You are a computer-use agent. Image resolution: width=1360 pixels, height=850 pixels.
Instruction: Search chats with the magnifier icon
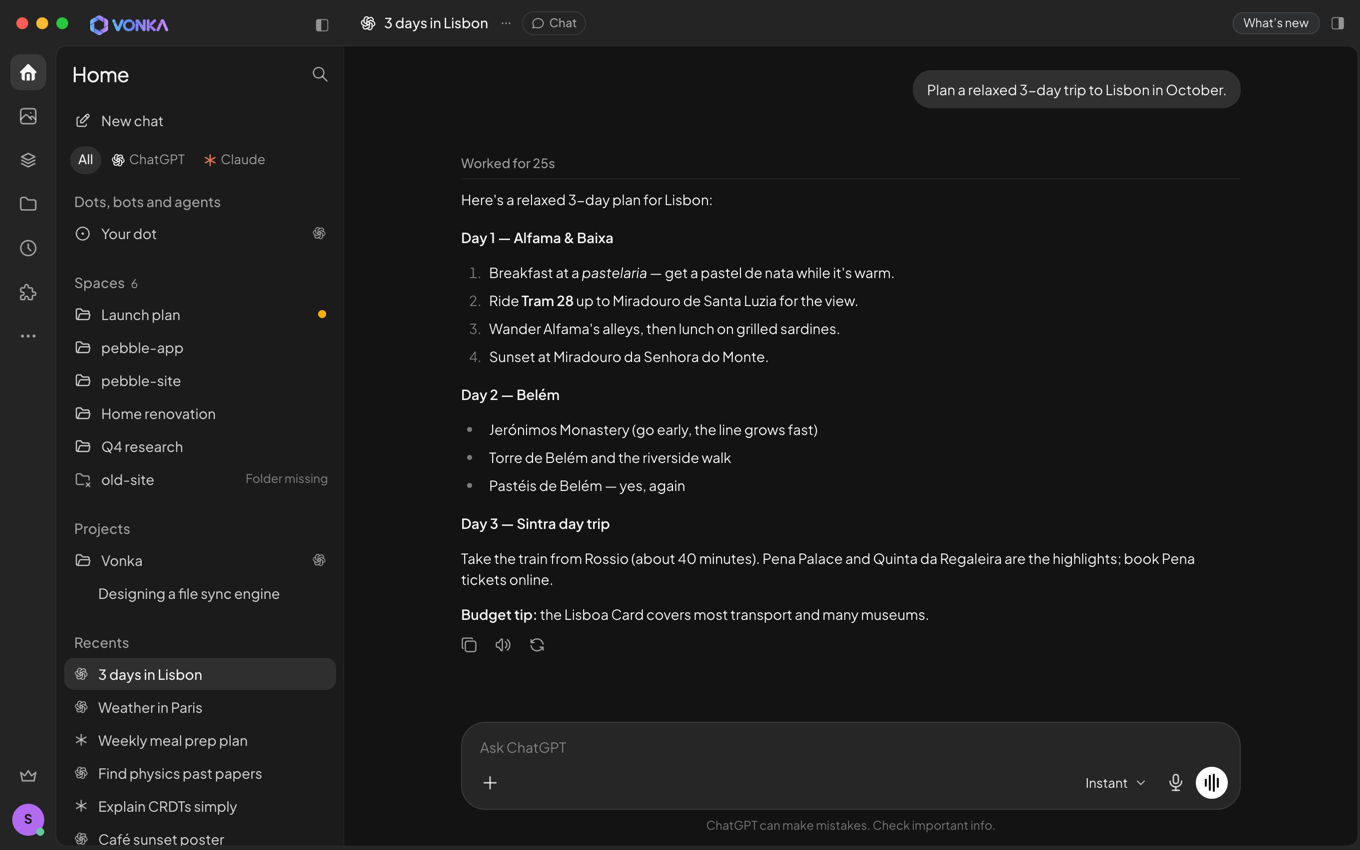(x=320, y=74)
